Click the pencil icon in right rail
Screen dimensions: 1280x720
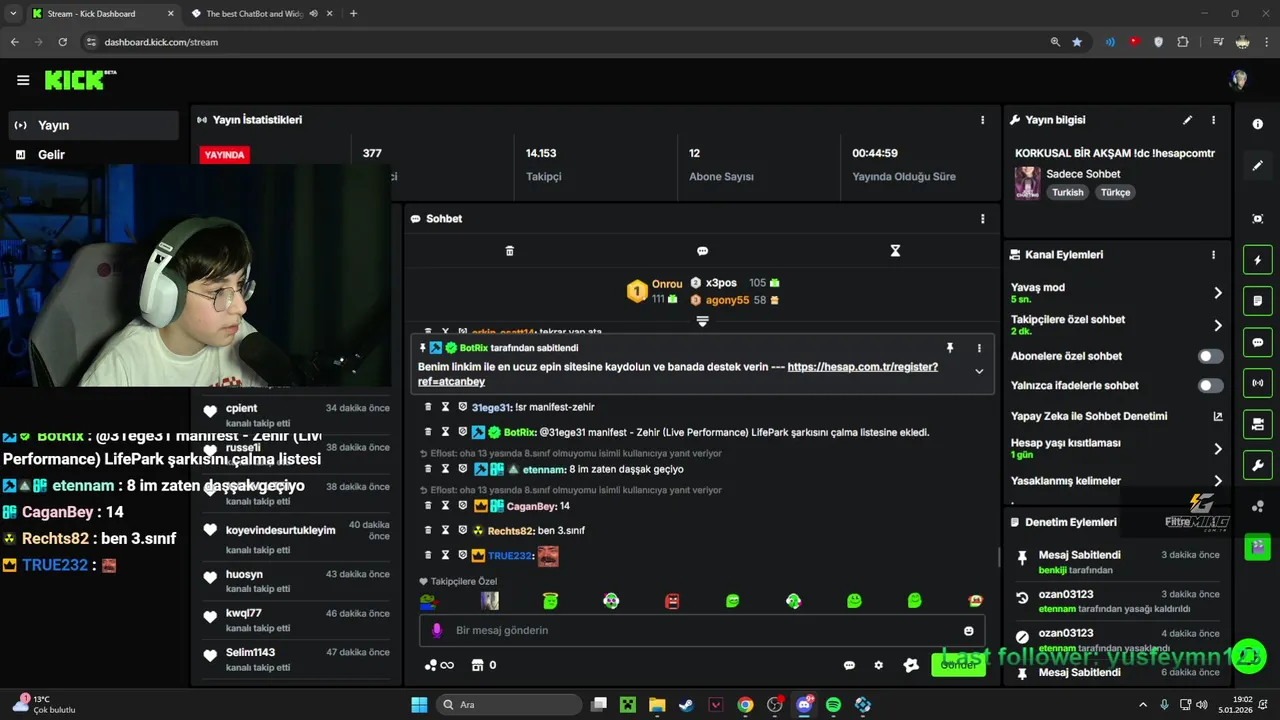coord(1258,166)
